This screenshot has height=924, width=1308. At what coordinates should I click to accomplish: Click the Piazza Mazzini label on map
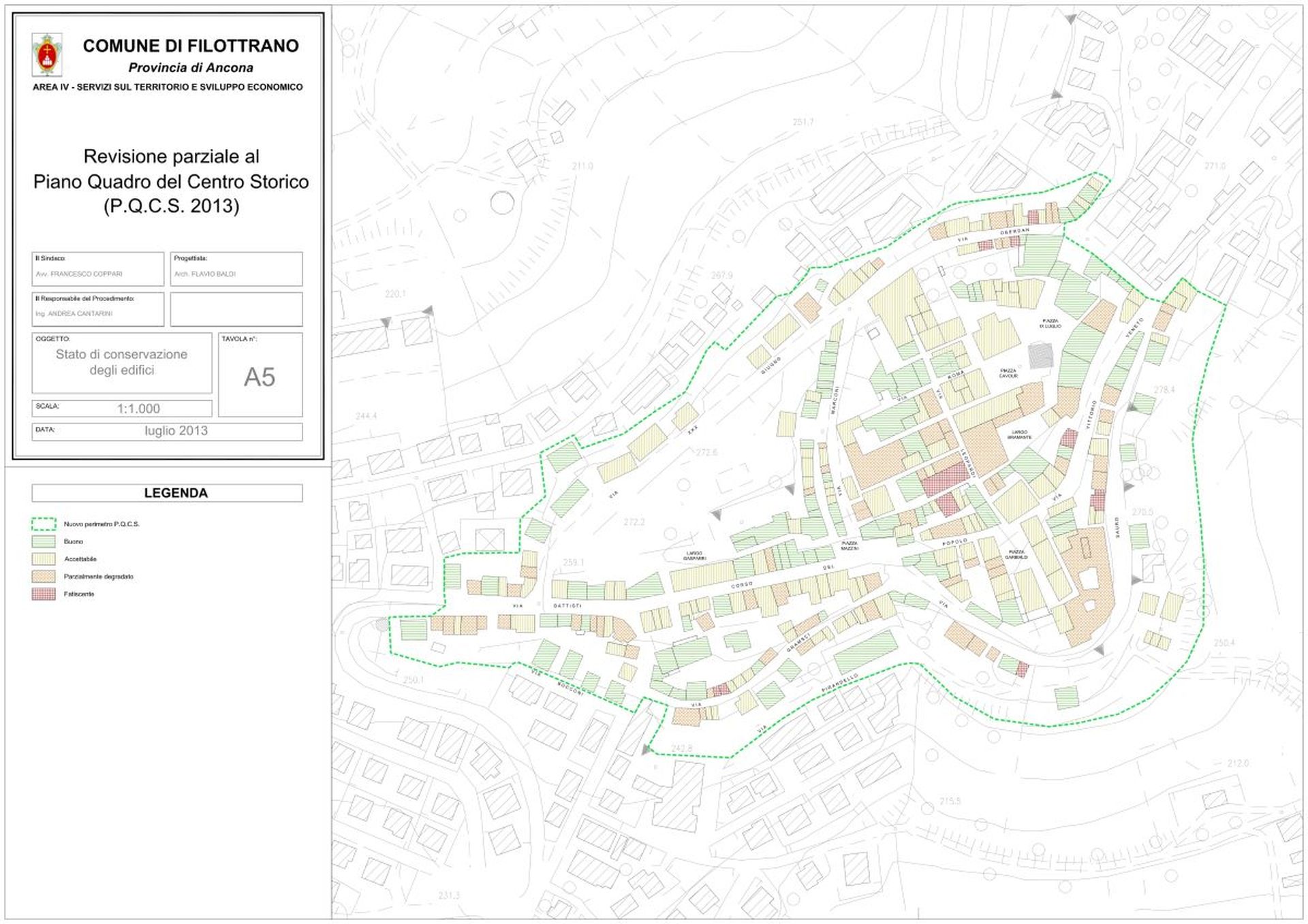click(850, 545)
